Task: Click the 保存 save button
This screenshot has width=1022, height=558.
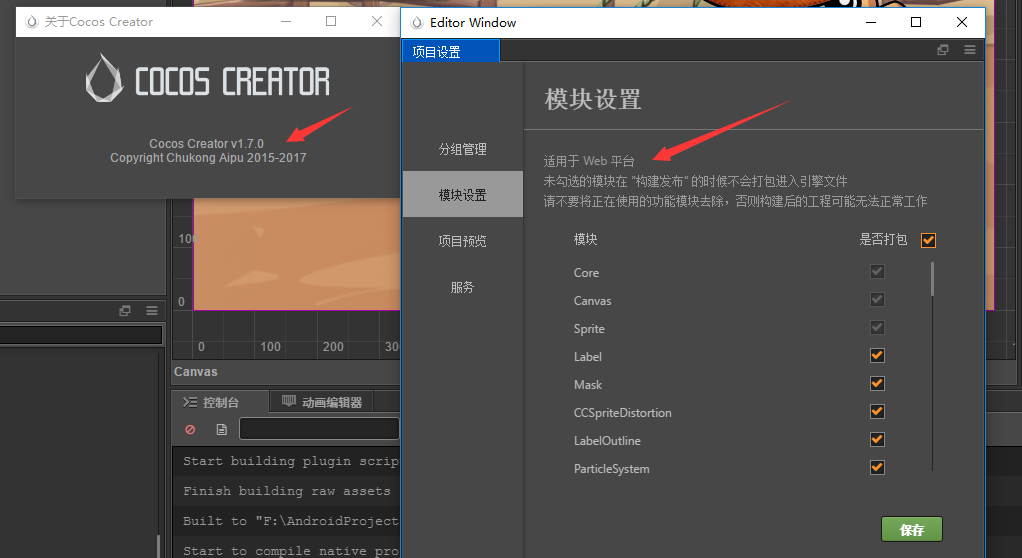Action: [x=911, y=529]
